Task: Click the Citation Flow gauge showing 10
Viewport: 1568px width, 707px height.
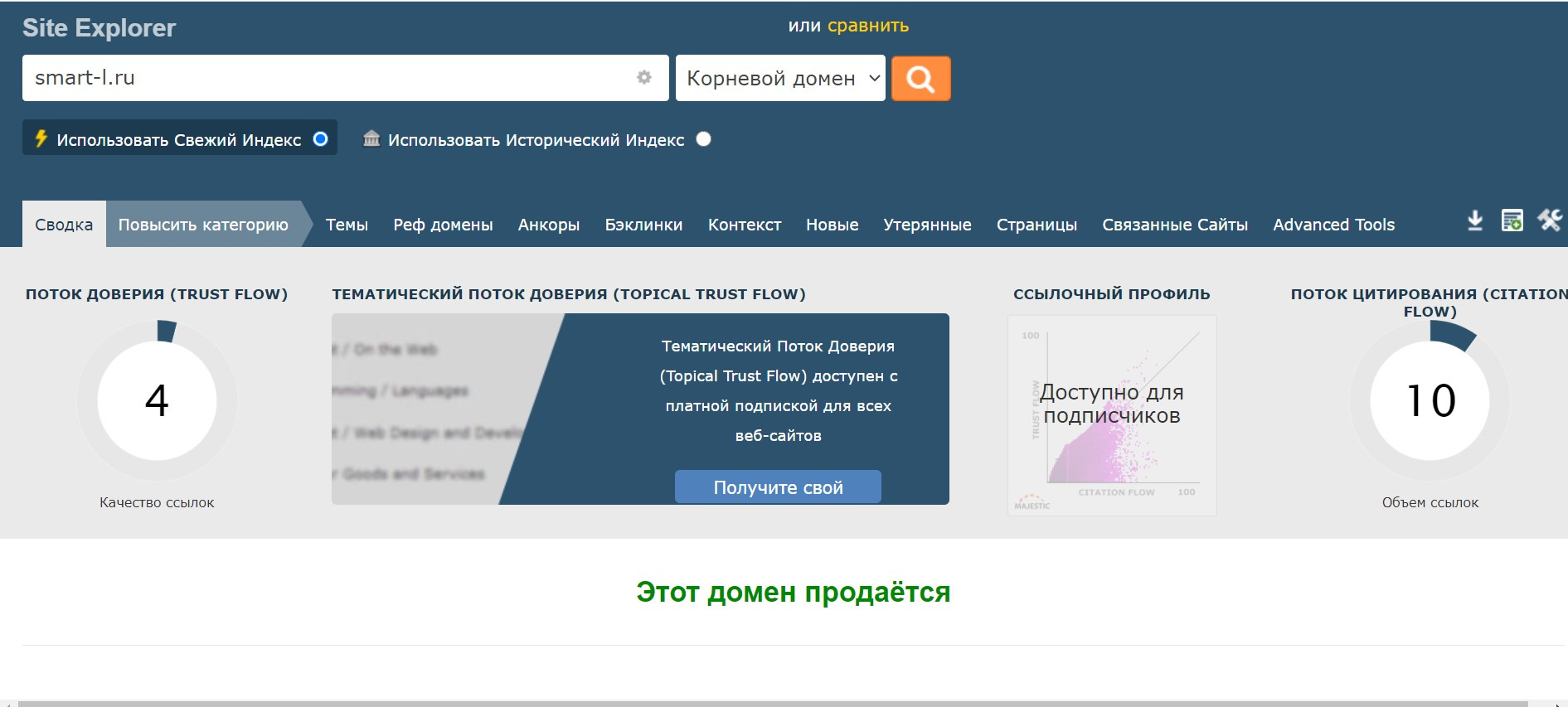Action: tap(1430, 401)
